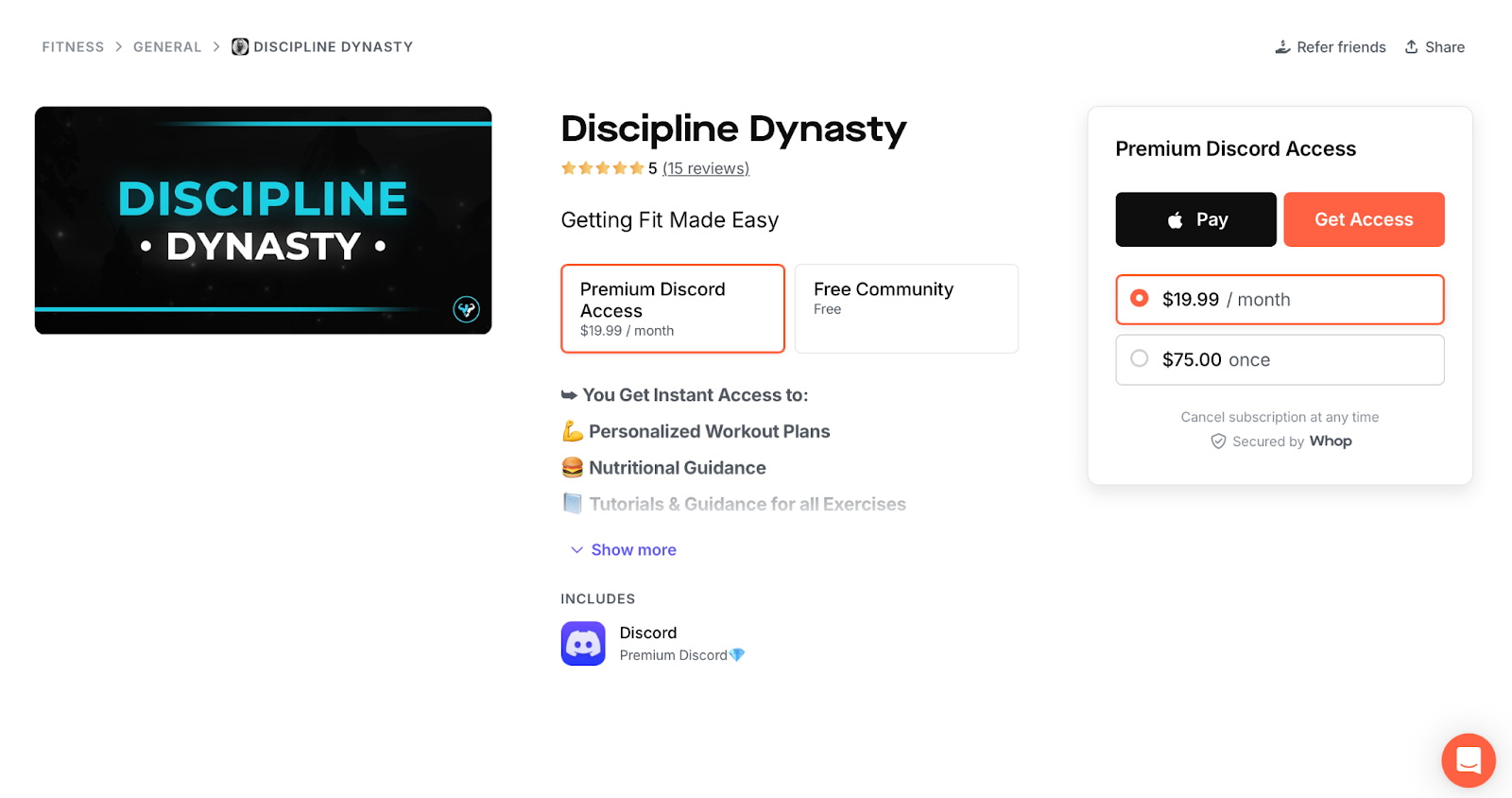Choose the Free Community plan card
Viewport: 1512px width, 798px height.
click(x=906, y=308)
